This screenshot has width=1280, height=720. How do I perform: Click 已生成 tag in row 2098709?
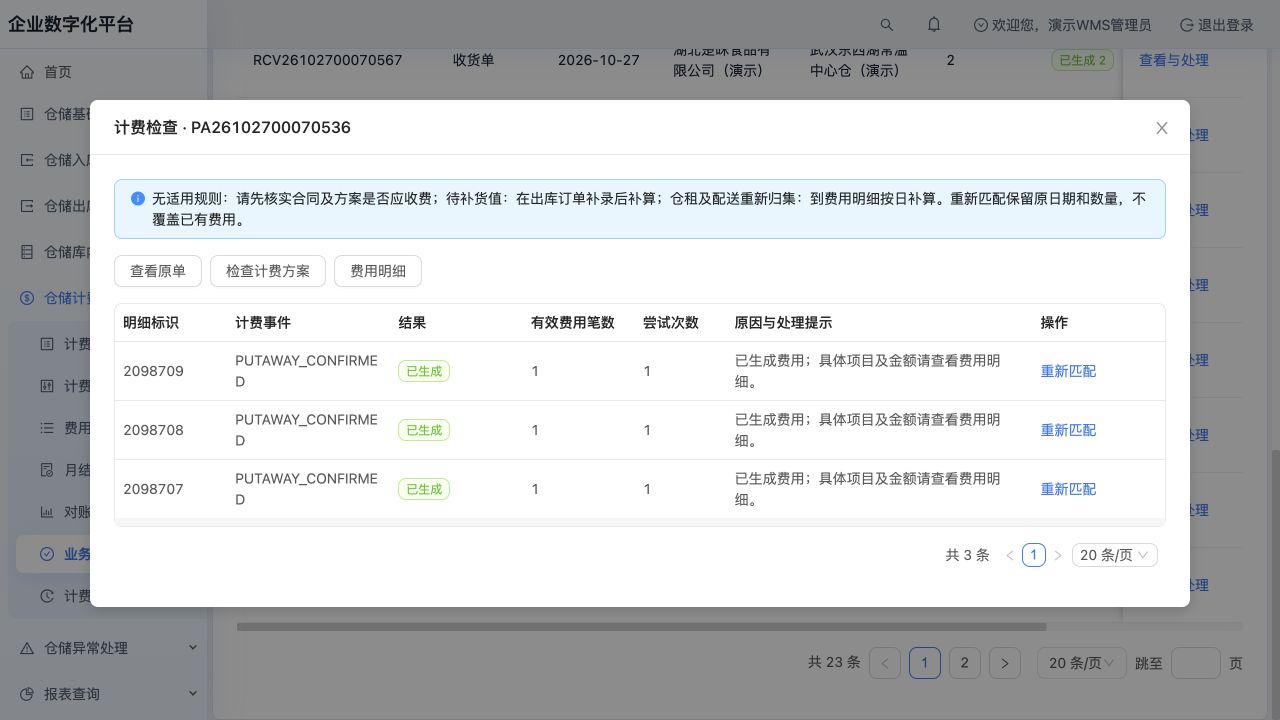pos(424,371)
